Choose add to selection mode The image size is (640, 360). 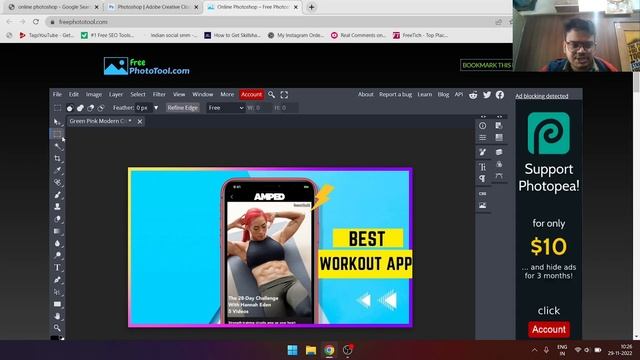point(80,108)
